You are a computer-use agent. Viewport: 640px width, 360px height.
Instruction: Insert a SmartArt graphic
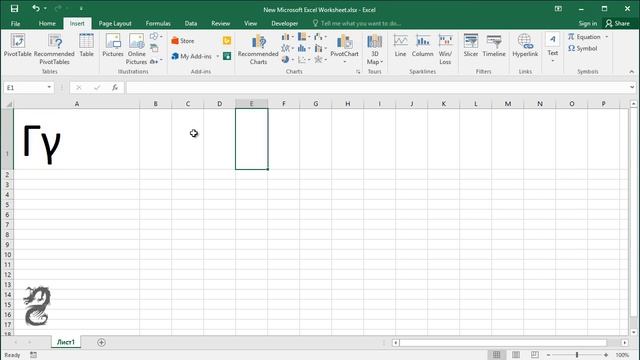(154, 49)
